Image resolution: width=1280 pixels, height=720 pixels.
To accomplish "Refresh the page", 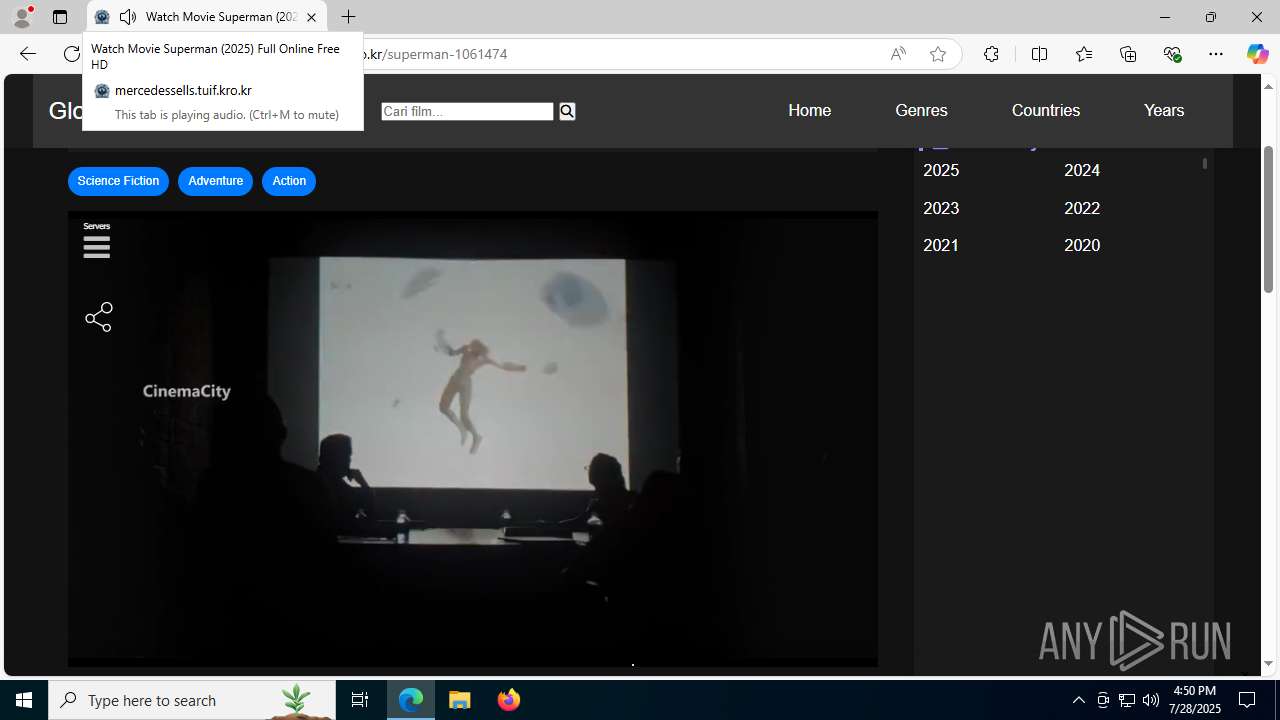I will [x=71, y=54].
